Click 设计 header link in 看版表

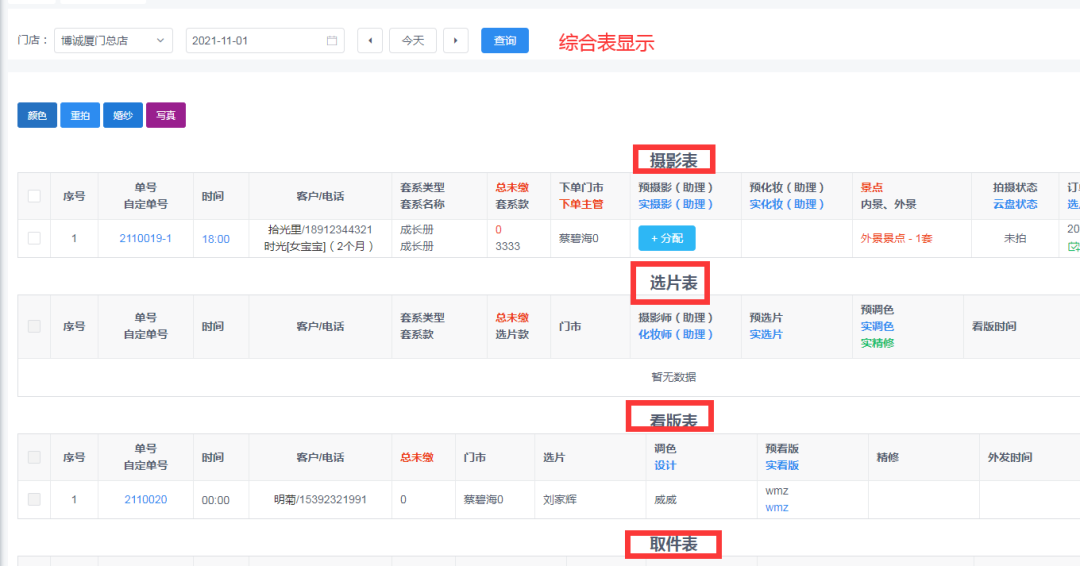coord(665,465)
